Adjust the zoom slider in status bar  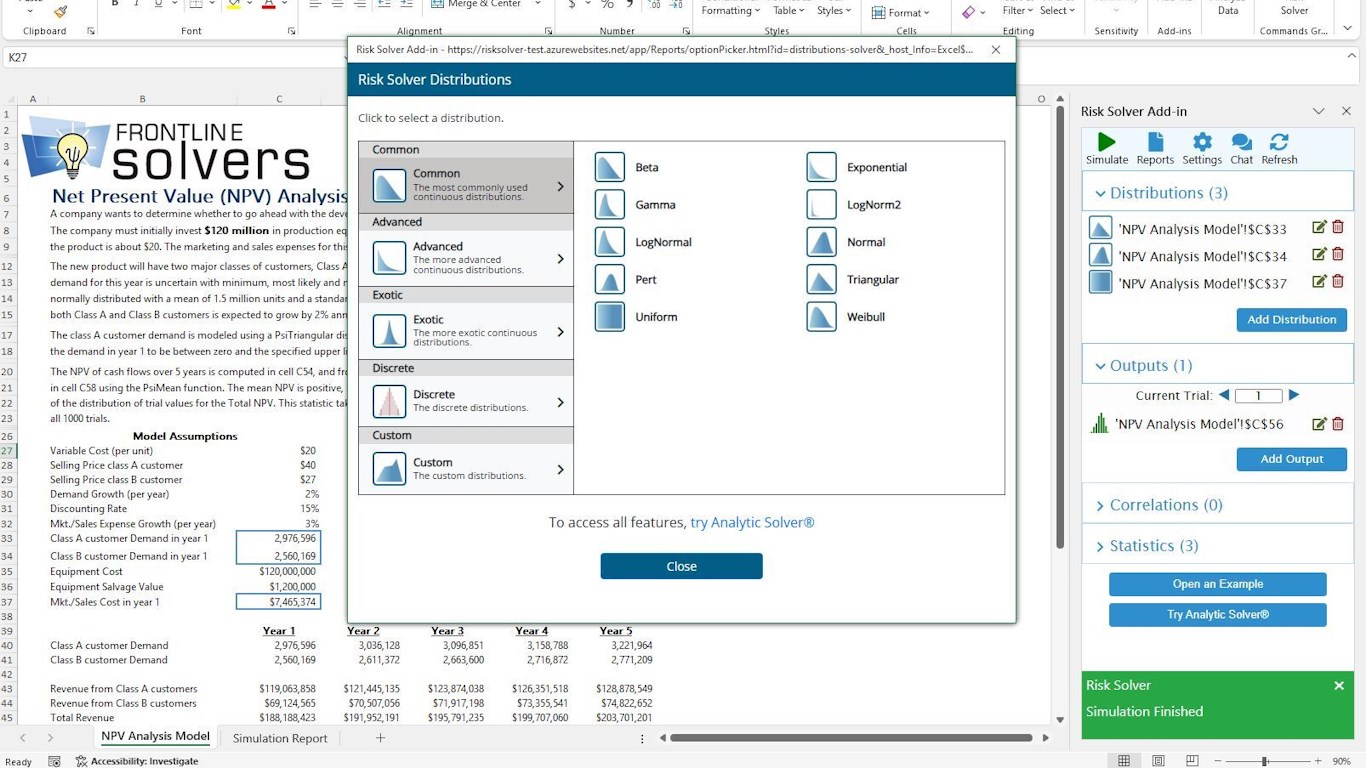1264,761
